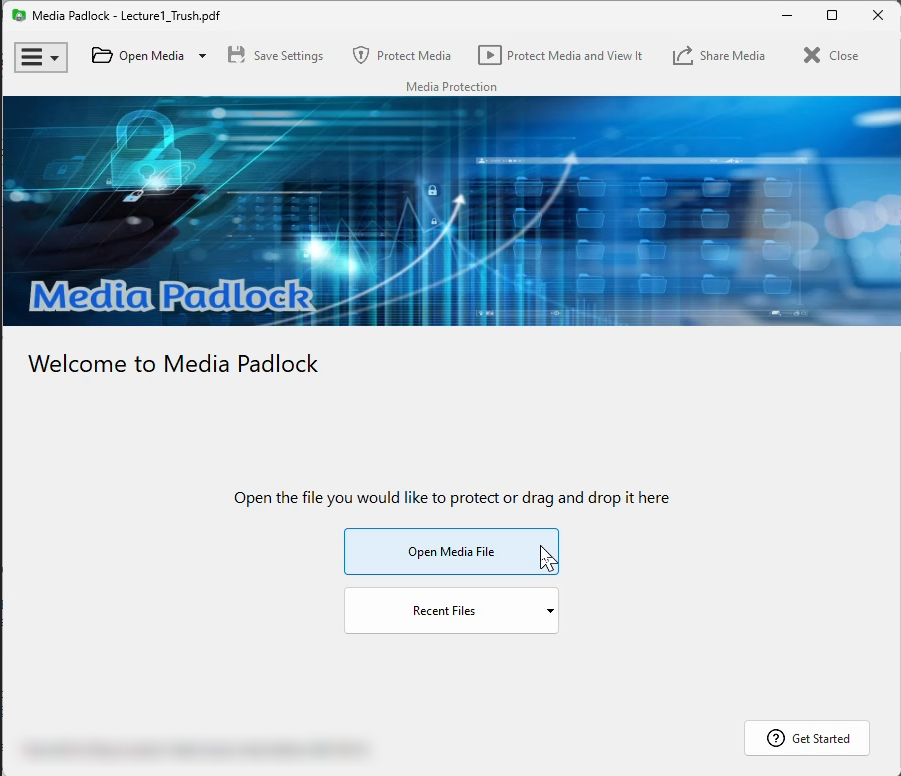Expand the Open Media dropdown arrow
This screenshot has height=776, width=901.
202,56
